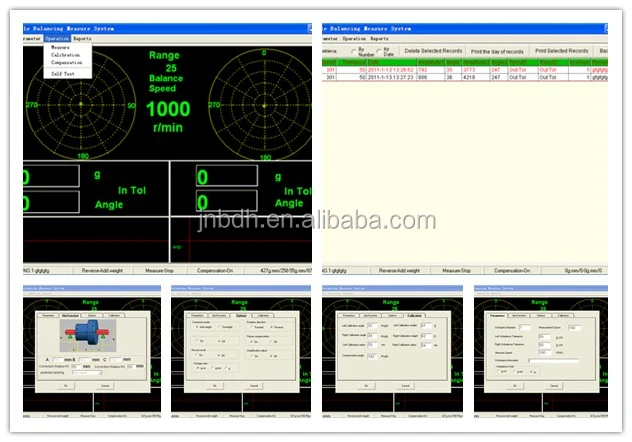Open the Operation menu in the measurement window
The height and width of the screenshot is (442, 632).
click(x=57, y=38)
